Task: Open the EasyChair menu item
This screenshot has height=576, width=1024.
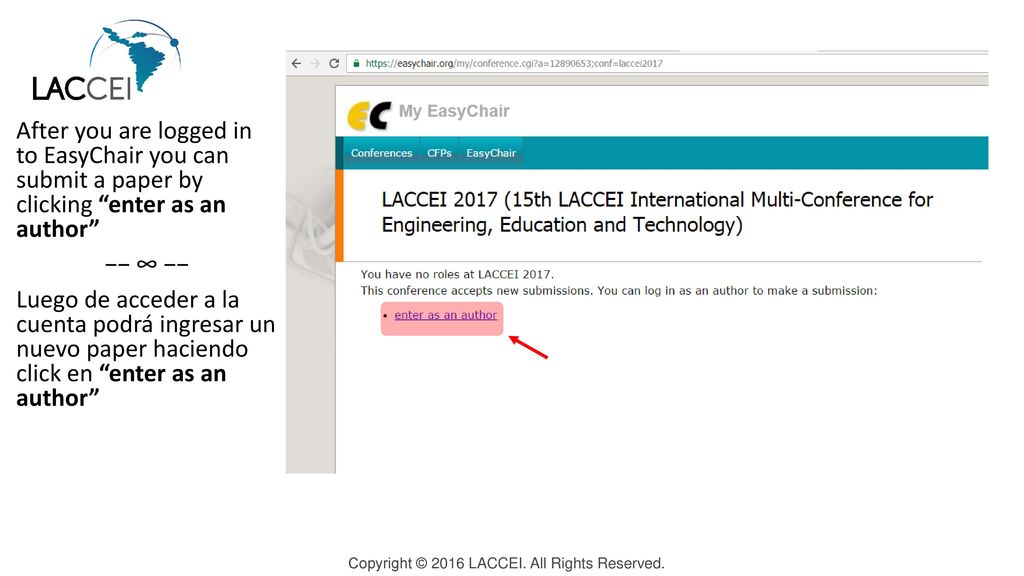Action: [x=491, y=153]
